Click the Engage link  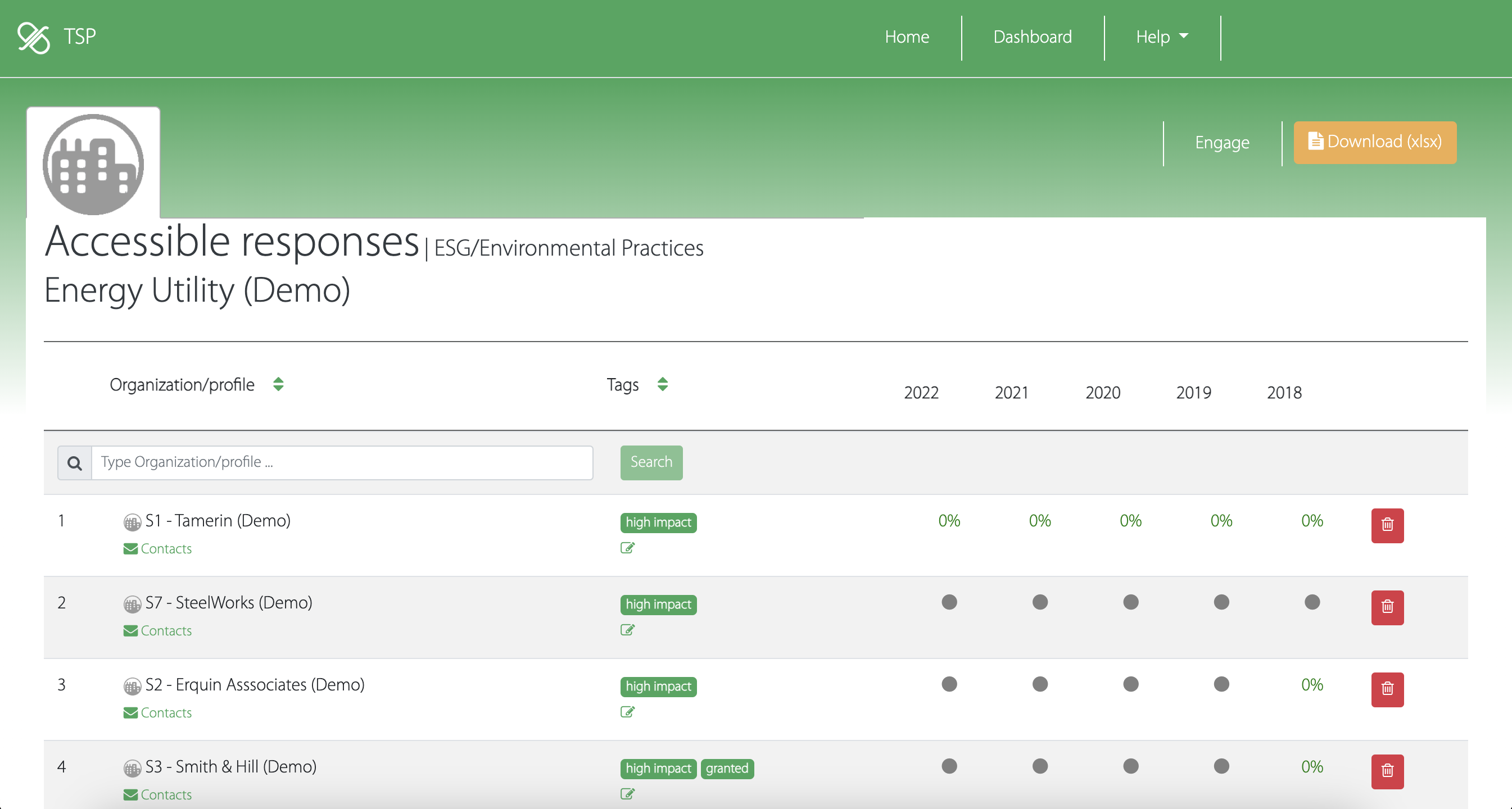tap(1221, 143)
